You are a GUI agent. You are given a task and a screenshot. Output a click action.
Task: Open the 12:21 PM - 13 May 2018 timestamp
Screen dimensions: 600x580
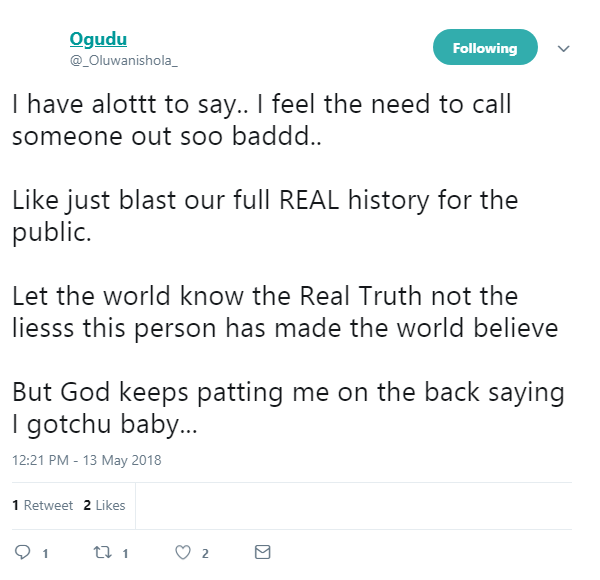coord(87,461)
